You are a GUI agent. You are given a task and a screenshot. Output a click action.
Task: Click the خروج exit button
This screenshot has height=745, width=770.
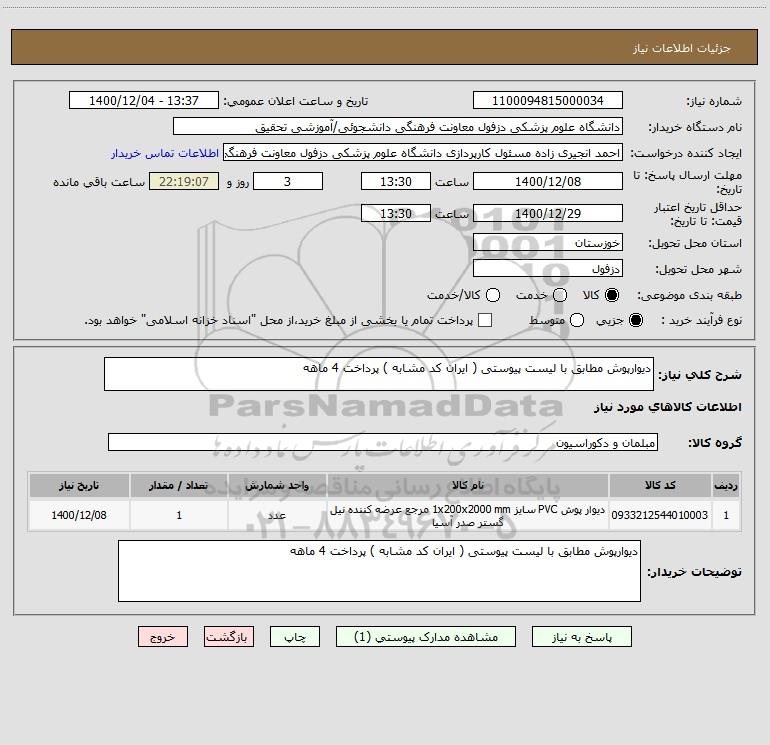163,637
